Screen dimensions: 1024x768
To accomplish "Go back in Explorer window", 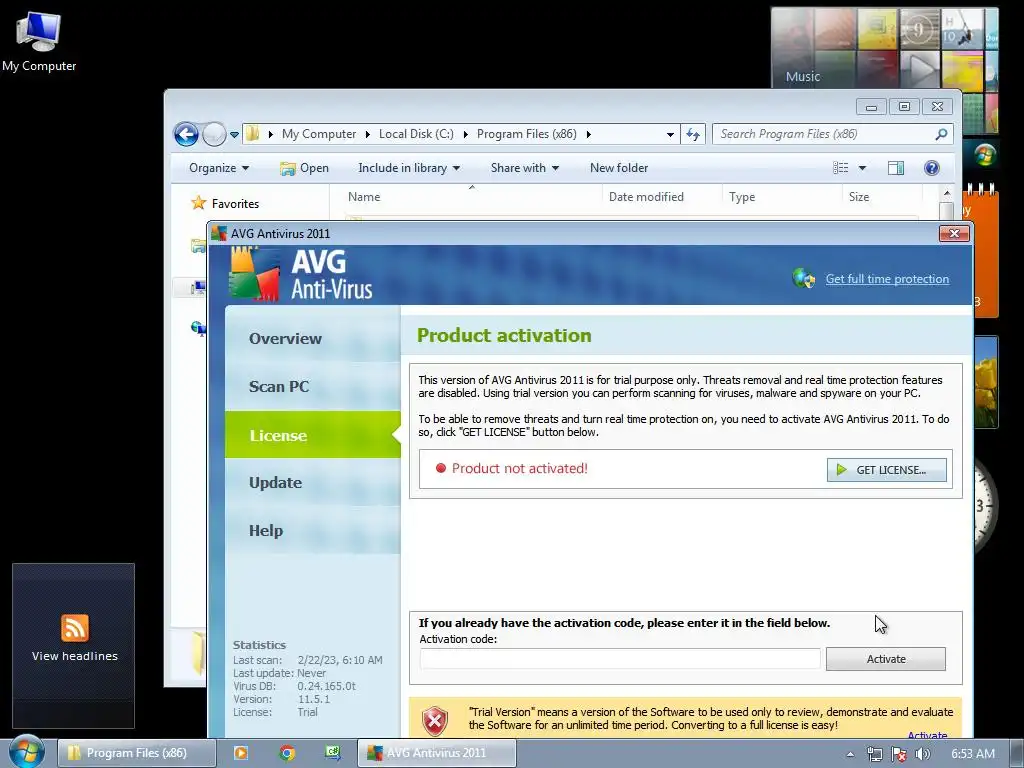I will coord(186,135).
